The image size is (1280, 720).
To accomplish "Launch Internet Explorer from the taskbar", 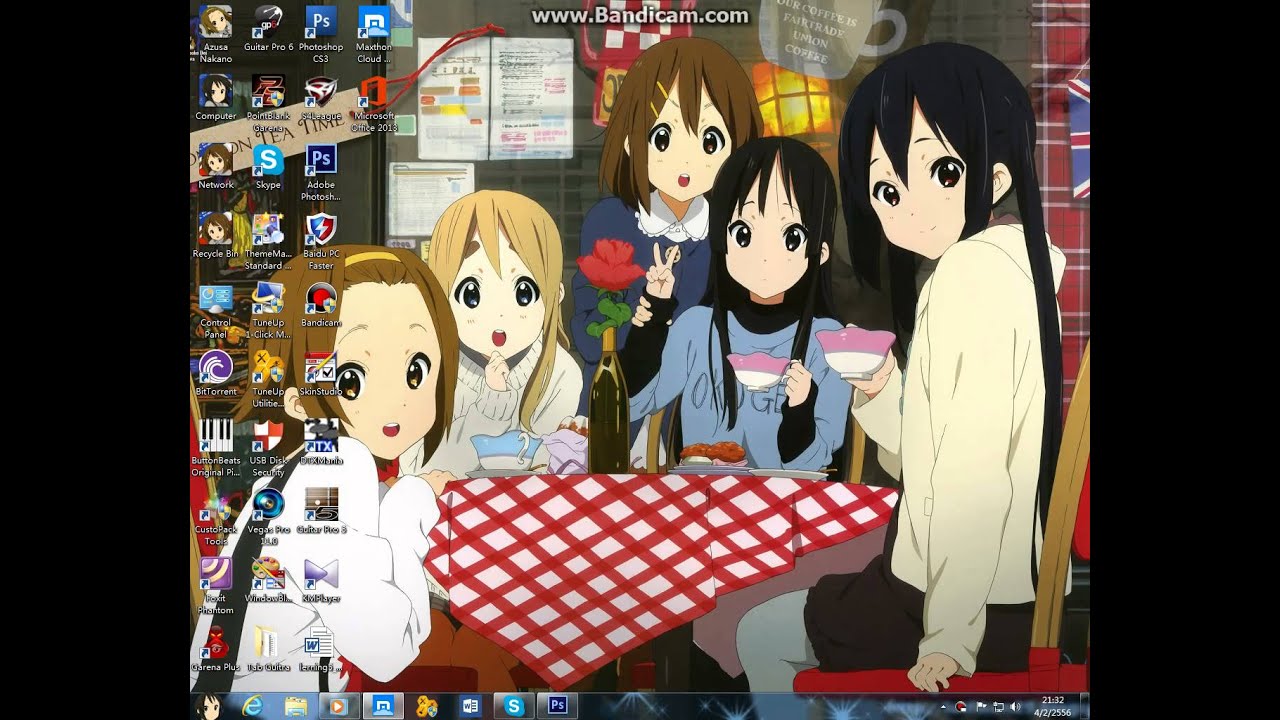I will click(x=253, y=706).
